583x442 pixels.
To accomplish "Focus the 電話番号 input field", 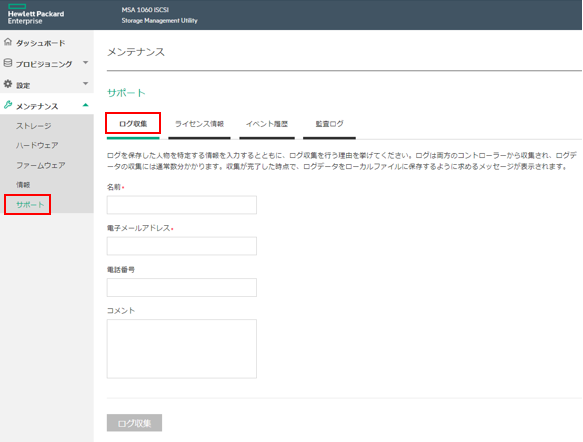I will (181, 287).
